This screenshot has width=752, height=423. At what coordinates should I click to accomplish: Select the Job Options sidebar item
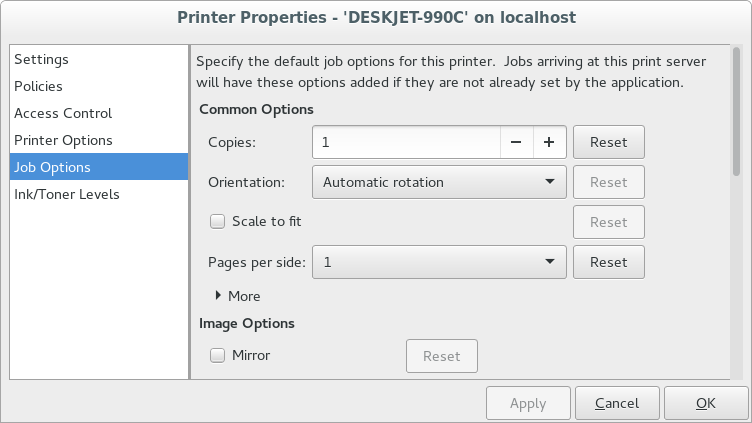click(x=52, y=168)
